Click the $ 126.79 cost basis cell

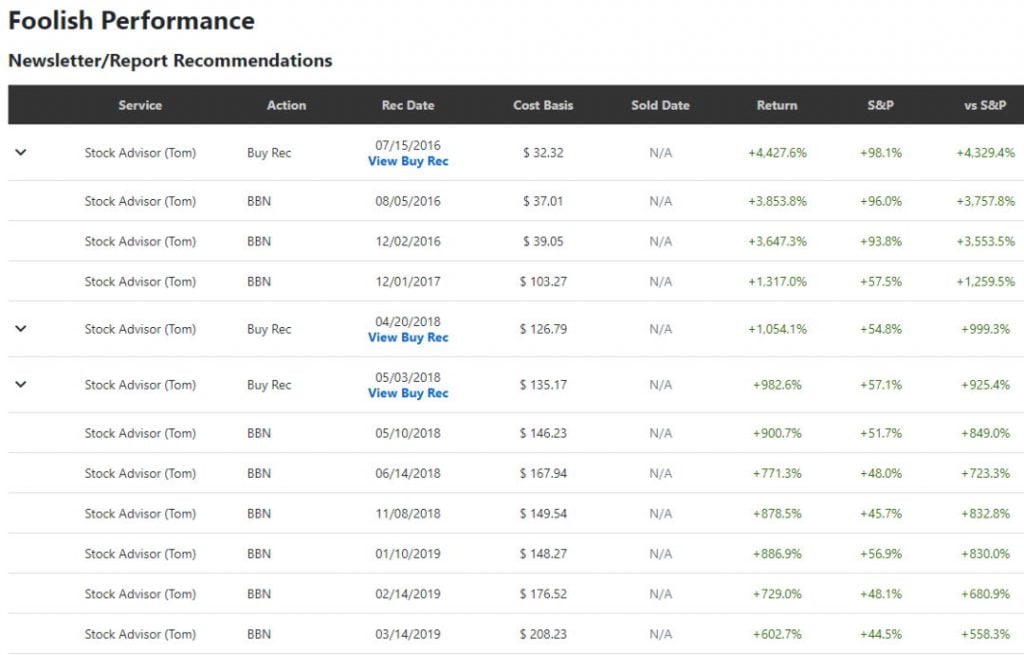point(543,329)
